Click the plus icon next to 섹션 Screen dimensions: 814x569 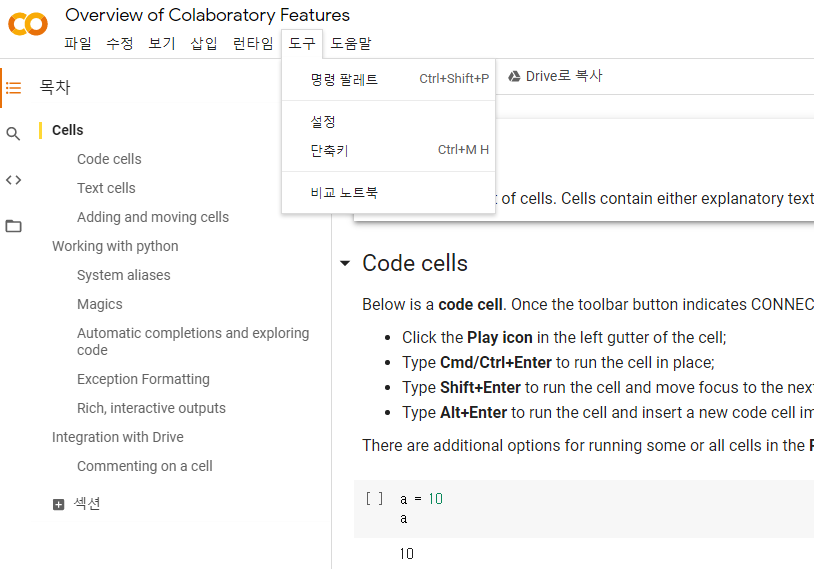click(59, 504)
